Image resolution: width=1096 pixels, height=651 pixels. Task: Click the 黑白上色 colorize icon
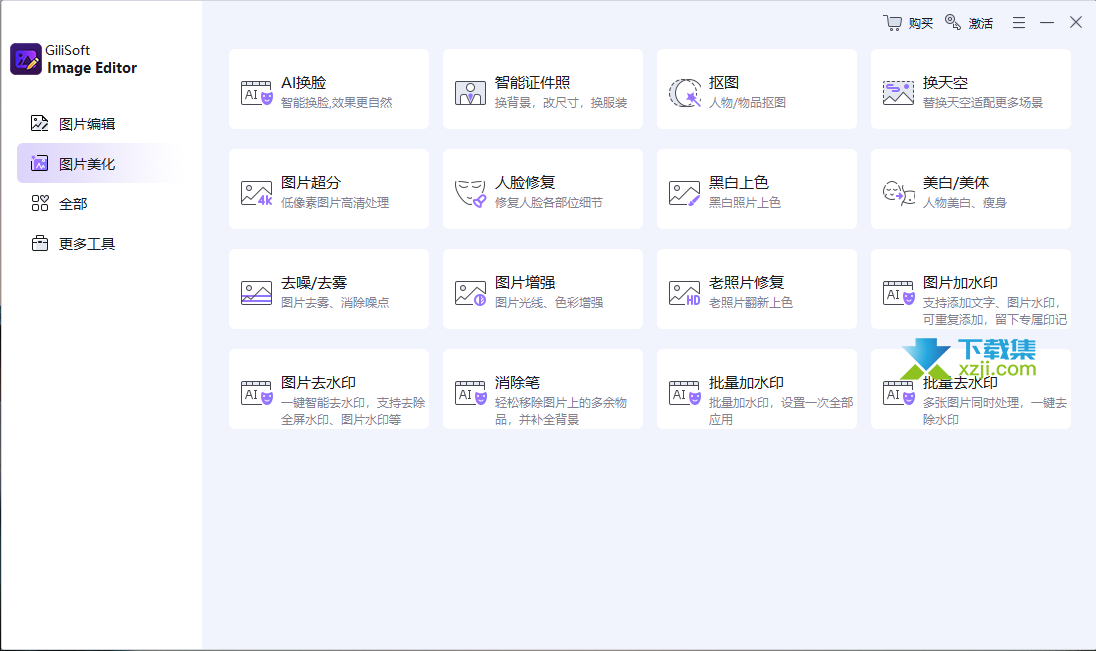(x=684, y=193)
